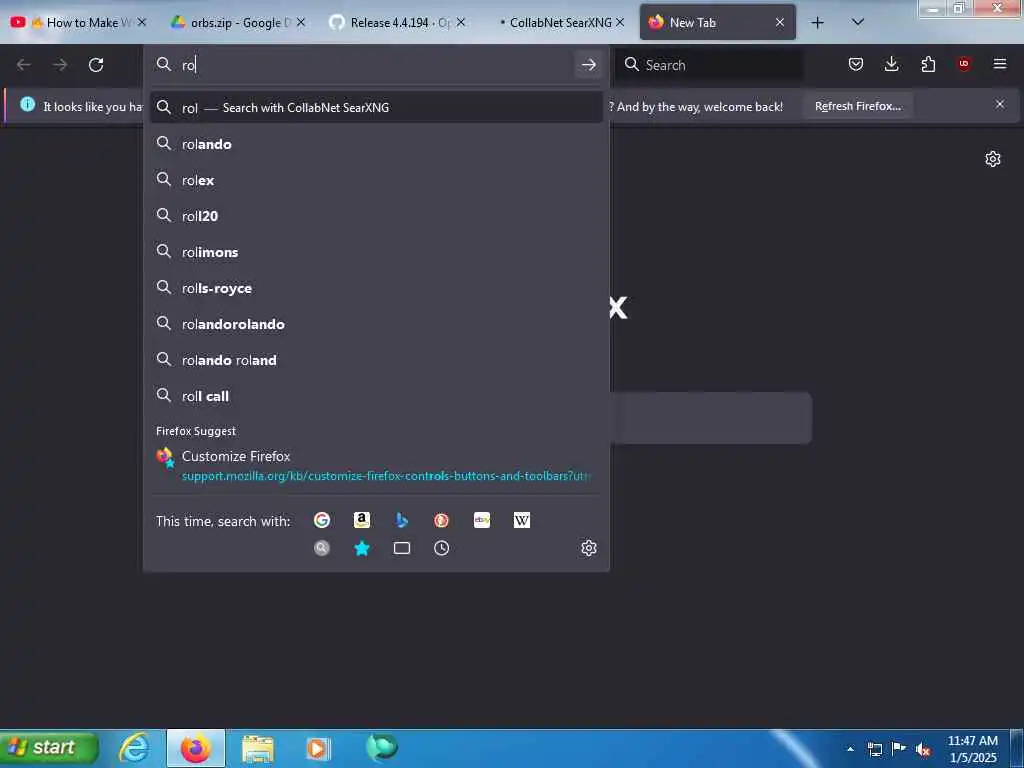
Task: Click Refresh Firefox button
Action: coord(857,106)
